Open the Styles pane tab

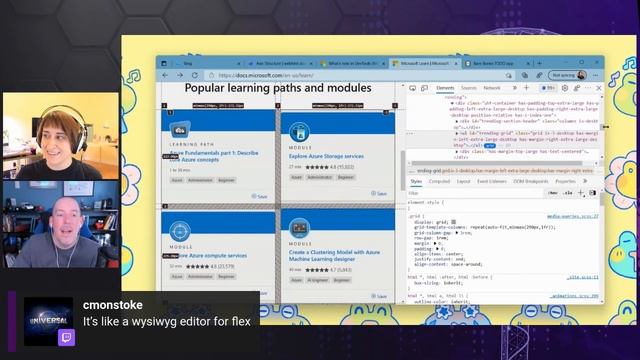click(x=416, y=181)
